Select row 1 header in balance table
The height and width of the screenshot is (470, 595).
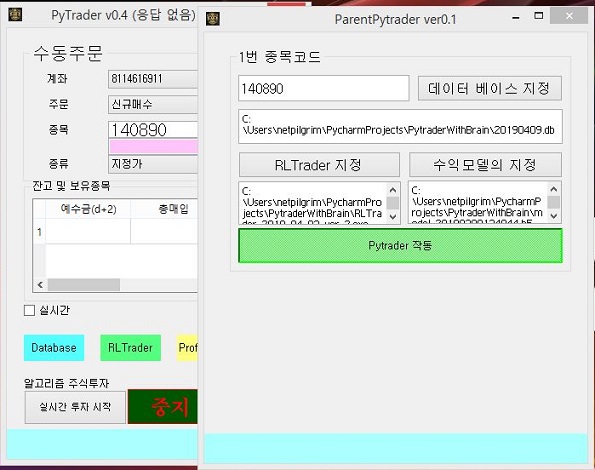(x=39, y=231)
